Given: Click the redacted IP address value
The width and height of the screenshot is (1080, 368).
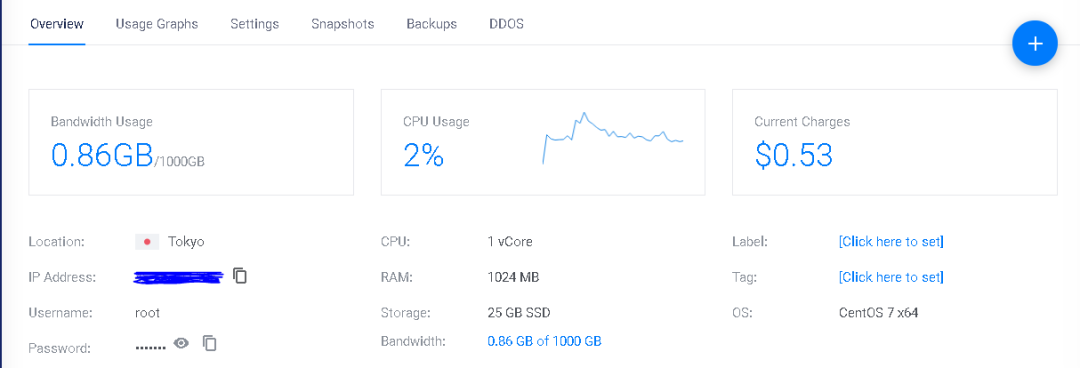Looking at the screenshot, I should [179, 277].
